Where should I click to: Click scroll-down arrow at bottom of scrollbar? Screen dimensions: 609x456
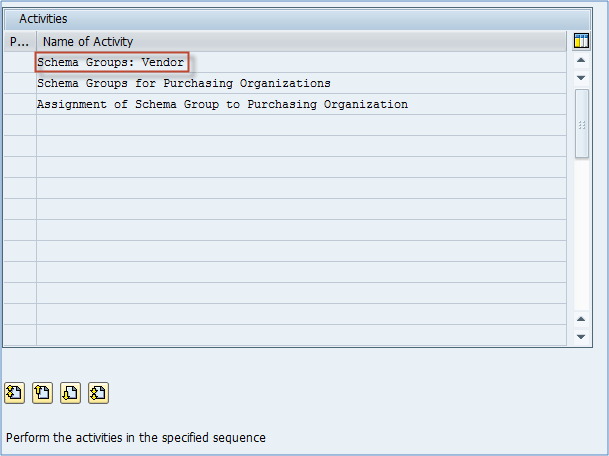582,337
